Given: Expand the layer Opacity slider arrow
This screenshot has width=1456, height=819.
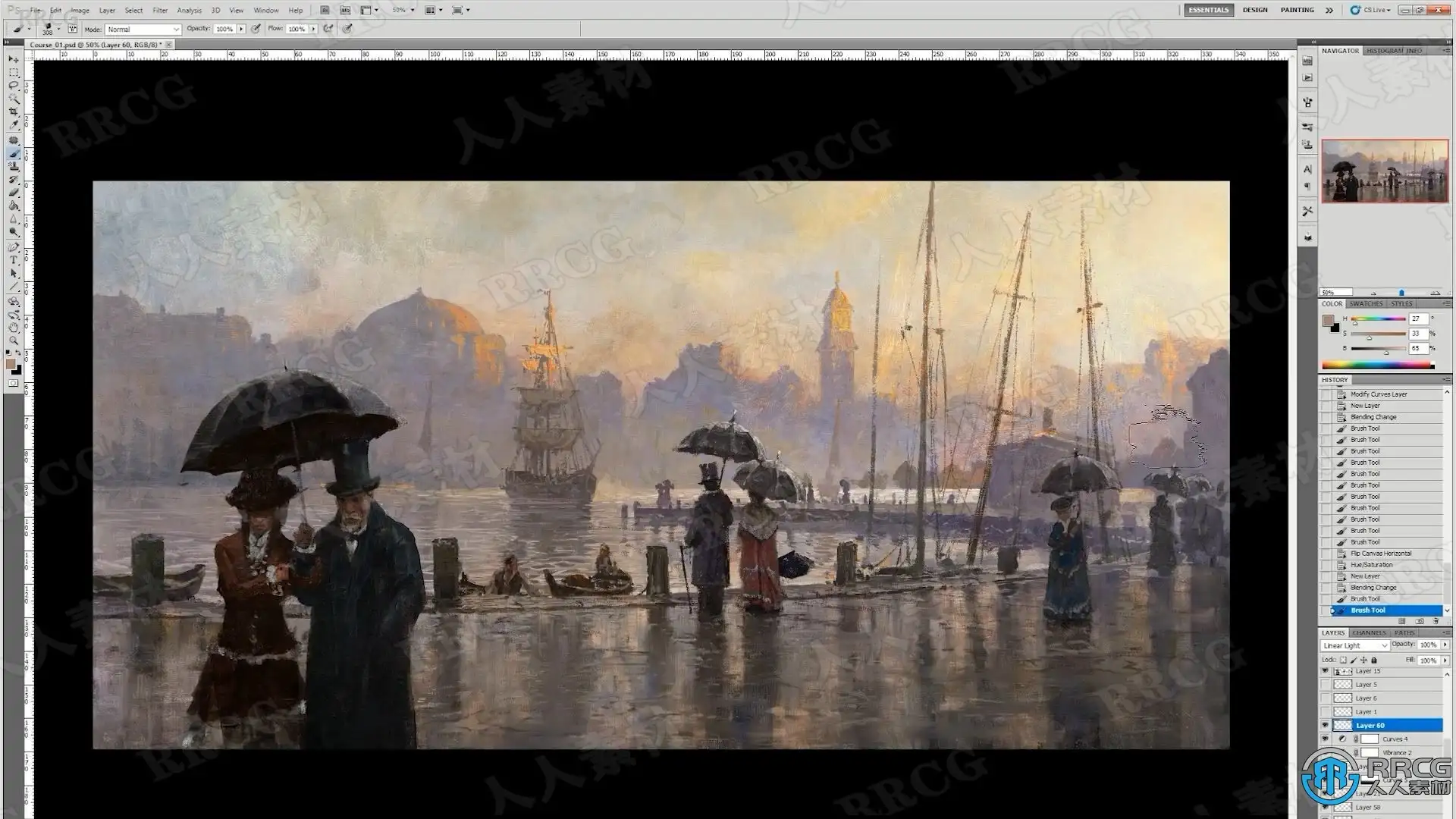Looking at the screenshot, I should (x=1445, y=645).
